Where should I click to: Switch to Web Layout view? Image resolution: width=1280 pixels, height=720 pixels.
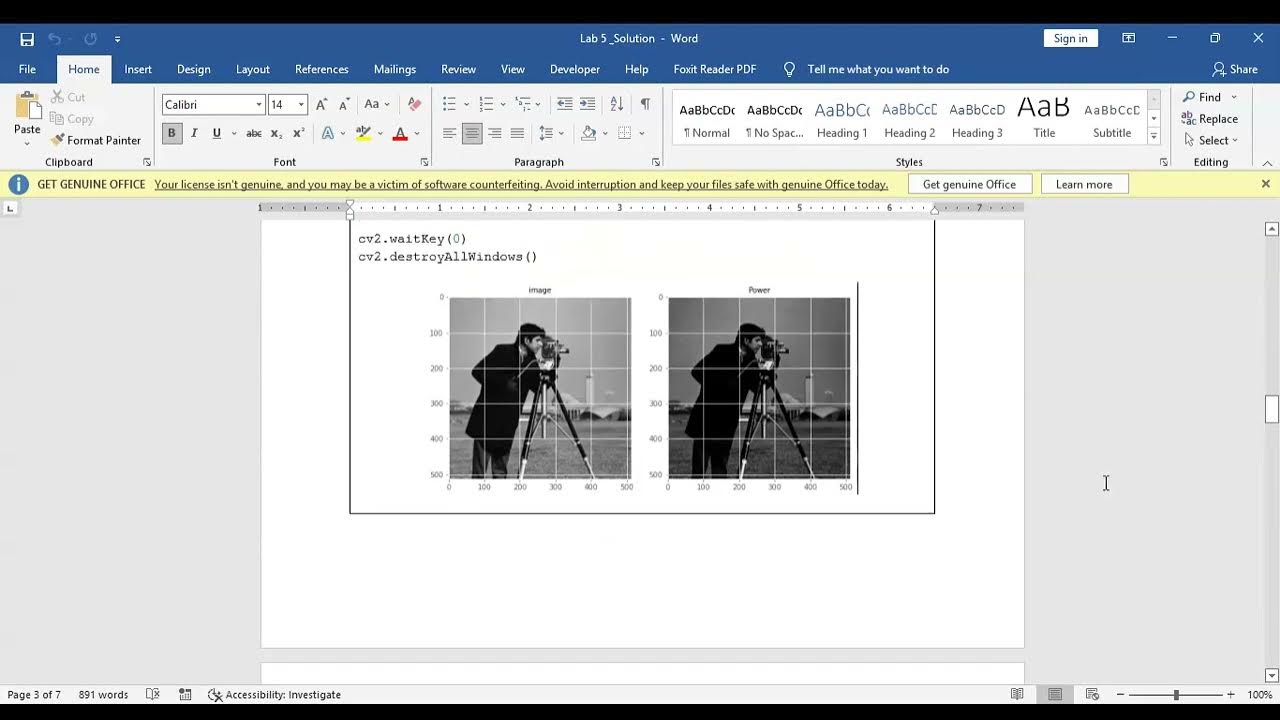[x=1092, y=694]
